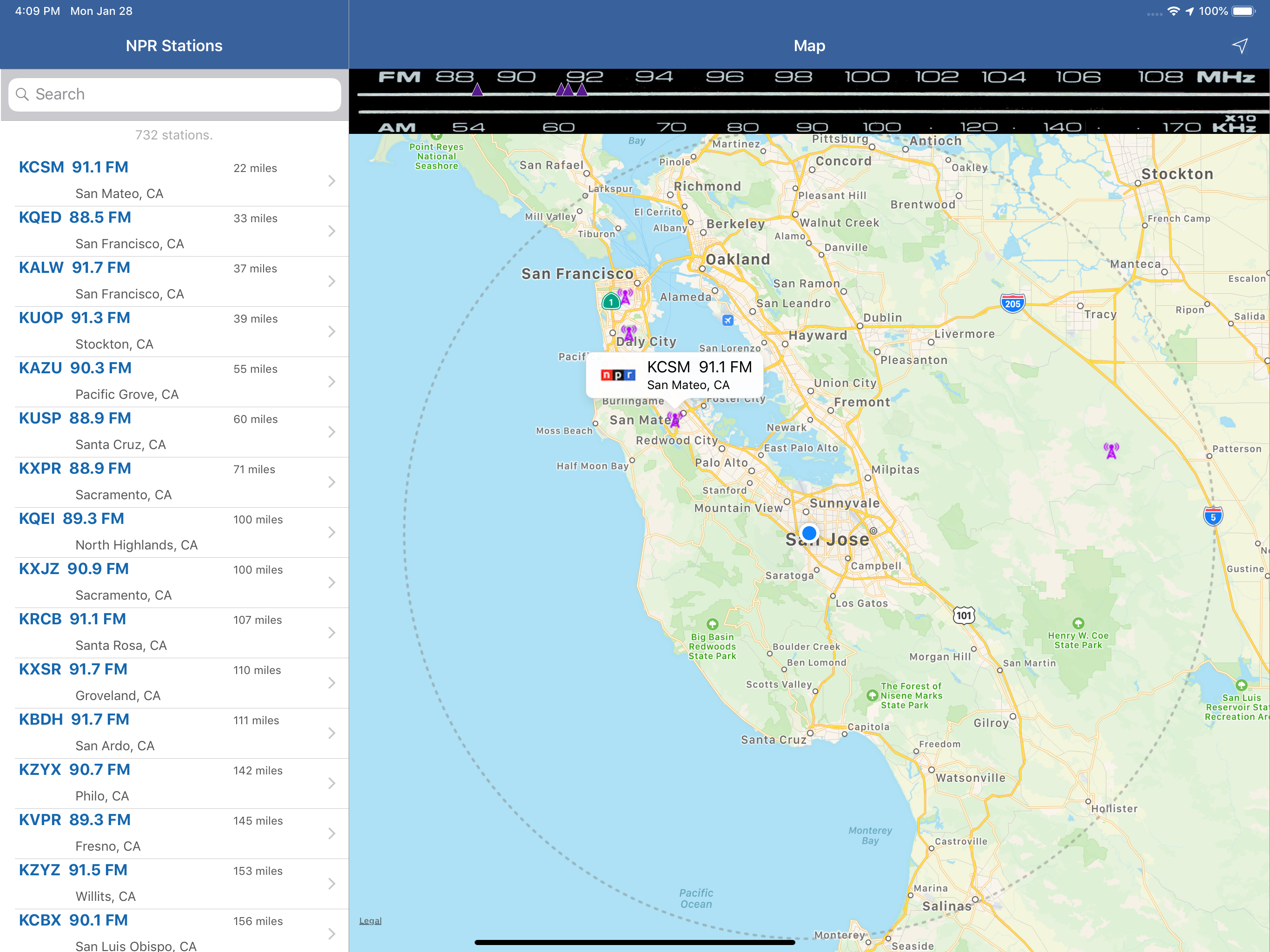Tap Highway 1 shield icon on map
This screenshot has width=1270, height=952.
click(611, 301)
